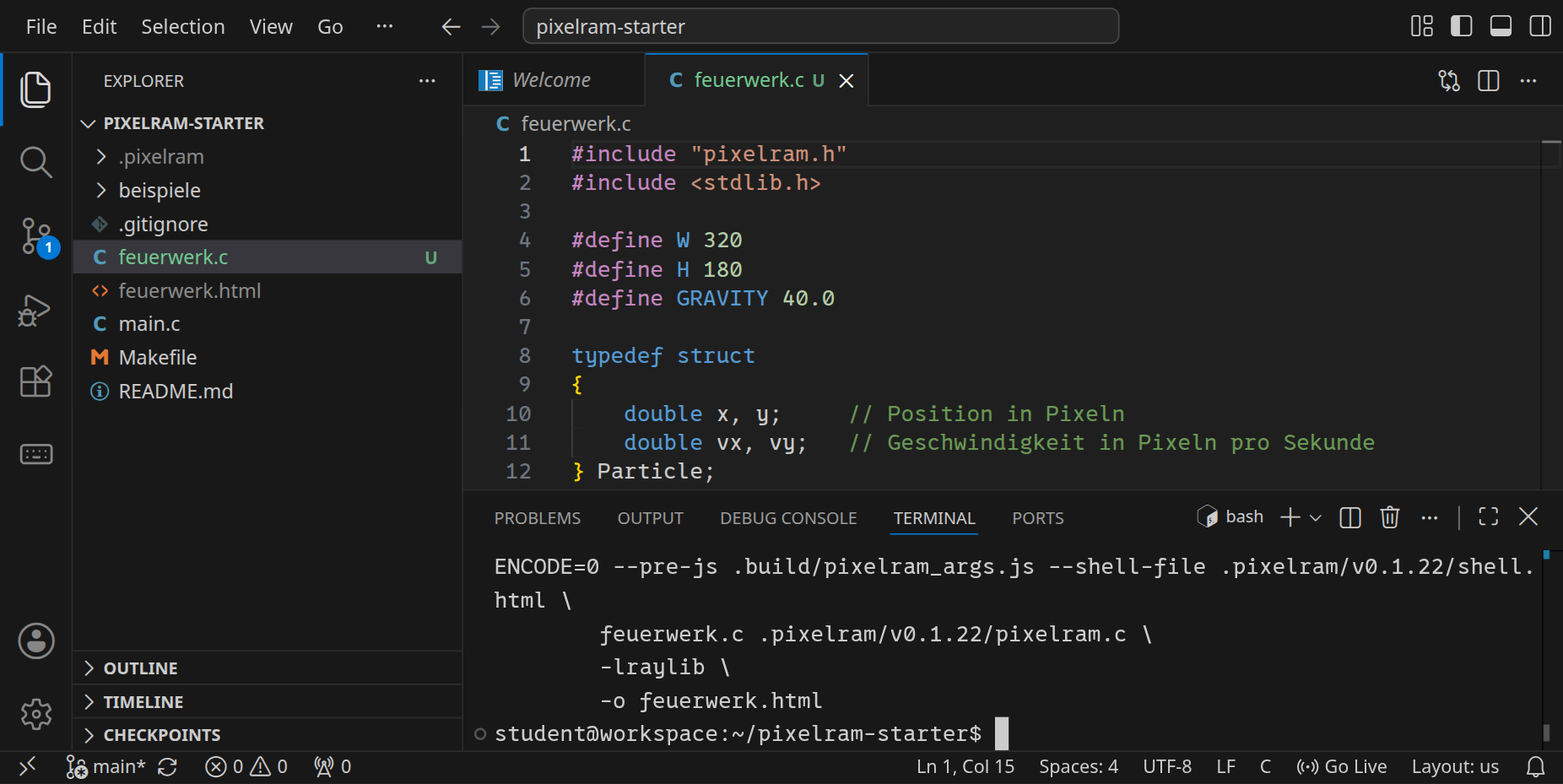Open Run and Debug view
Screen dimensions: 1563x784
(x=35, y=310)
